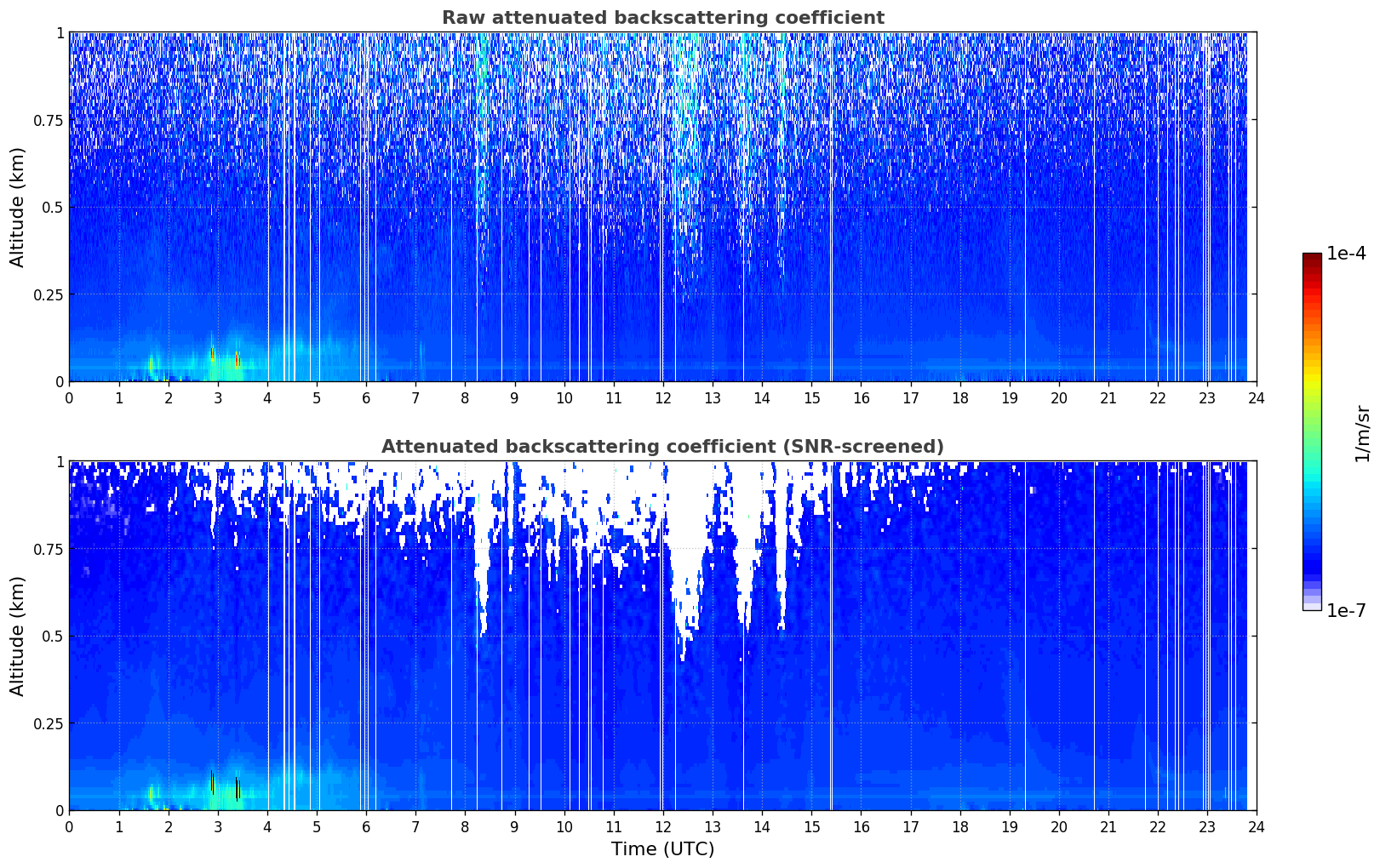Click the 'Time (UTC)' axis label
The width and height of the screenshot is (1380, 868).
click(662, 849)
